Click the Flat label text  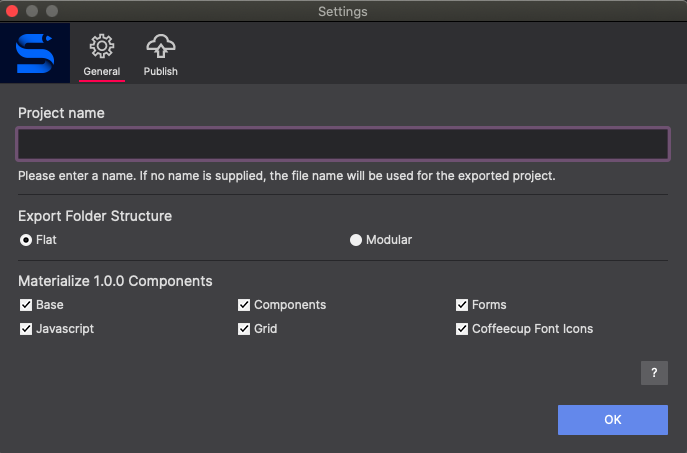tap(46, 240)
